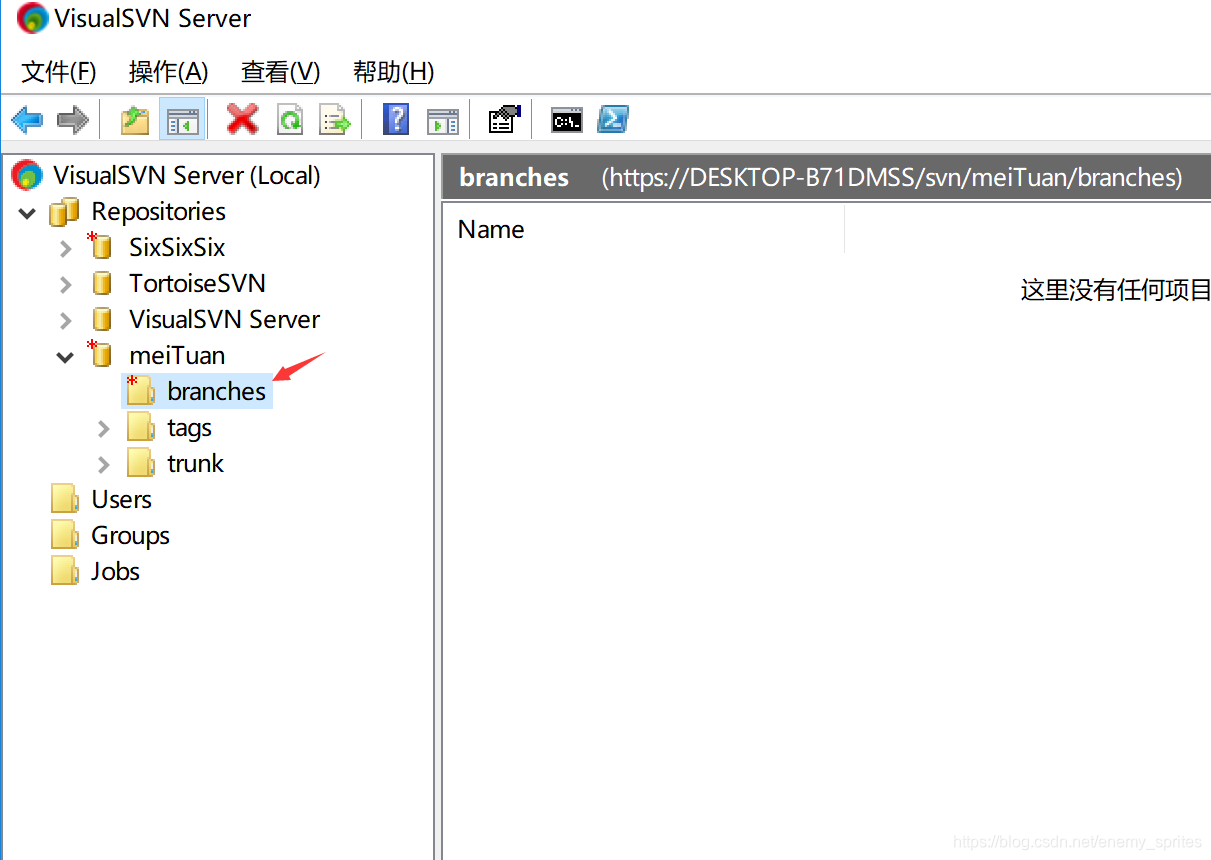Click the Forward arrow toolbar button

tap(73, 121)
